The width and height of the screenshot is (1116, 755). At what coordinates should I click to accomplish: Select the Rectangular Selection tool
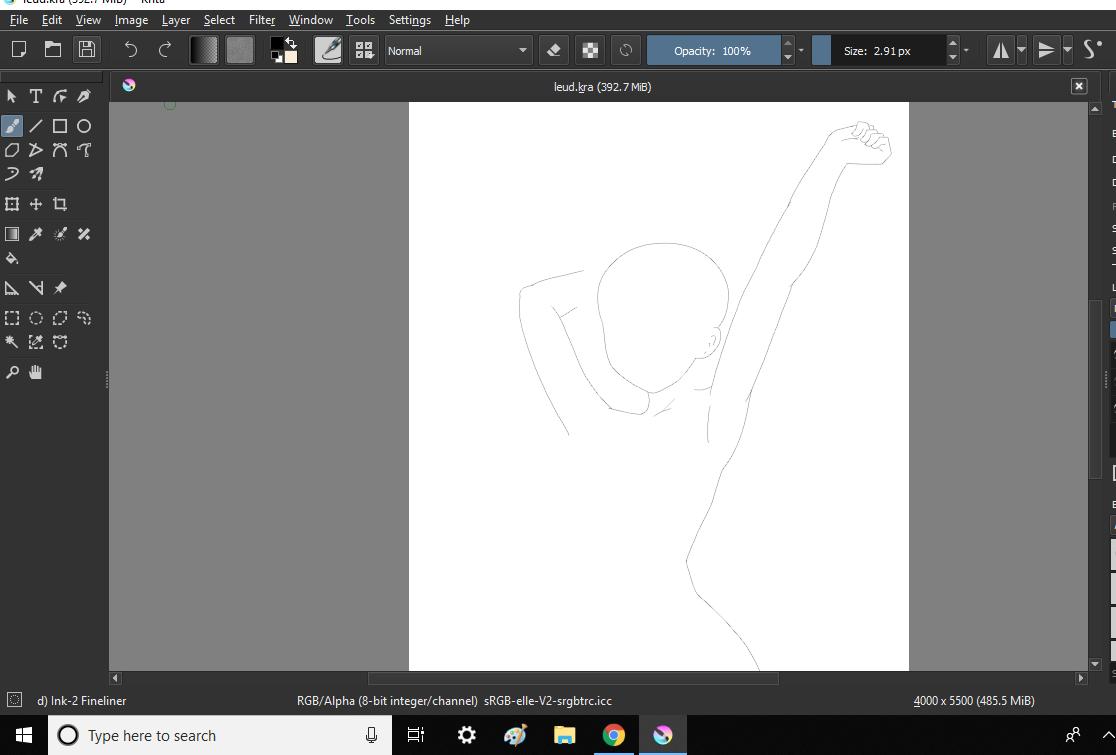pyautogui.click(x=12, y=317)
